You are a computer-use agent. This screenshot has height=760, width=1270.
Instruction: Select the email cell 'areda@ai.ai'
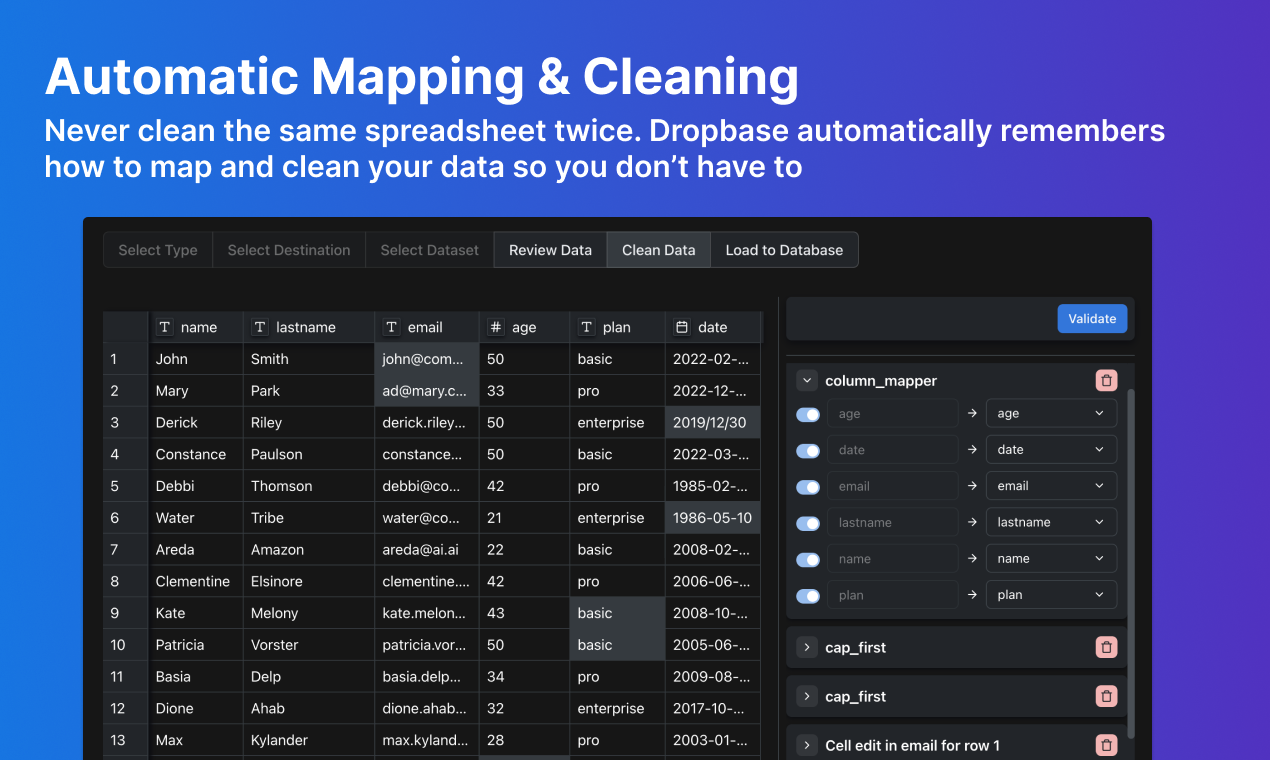pos(427,549)
